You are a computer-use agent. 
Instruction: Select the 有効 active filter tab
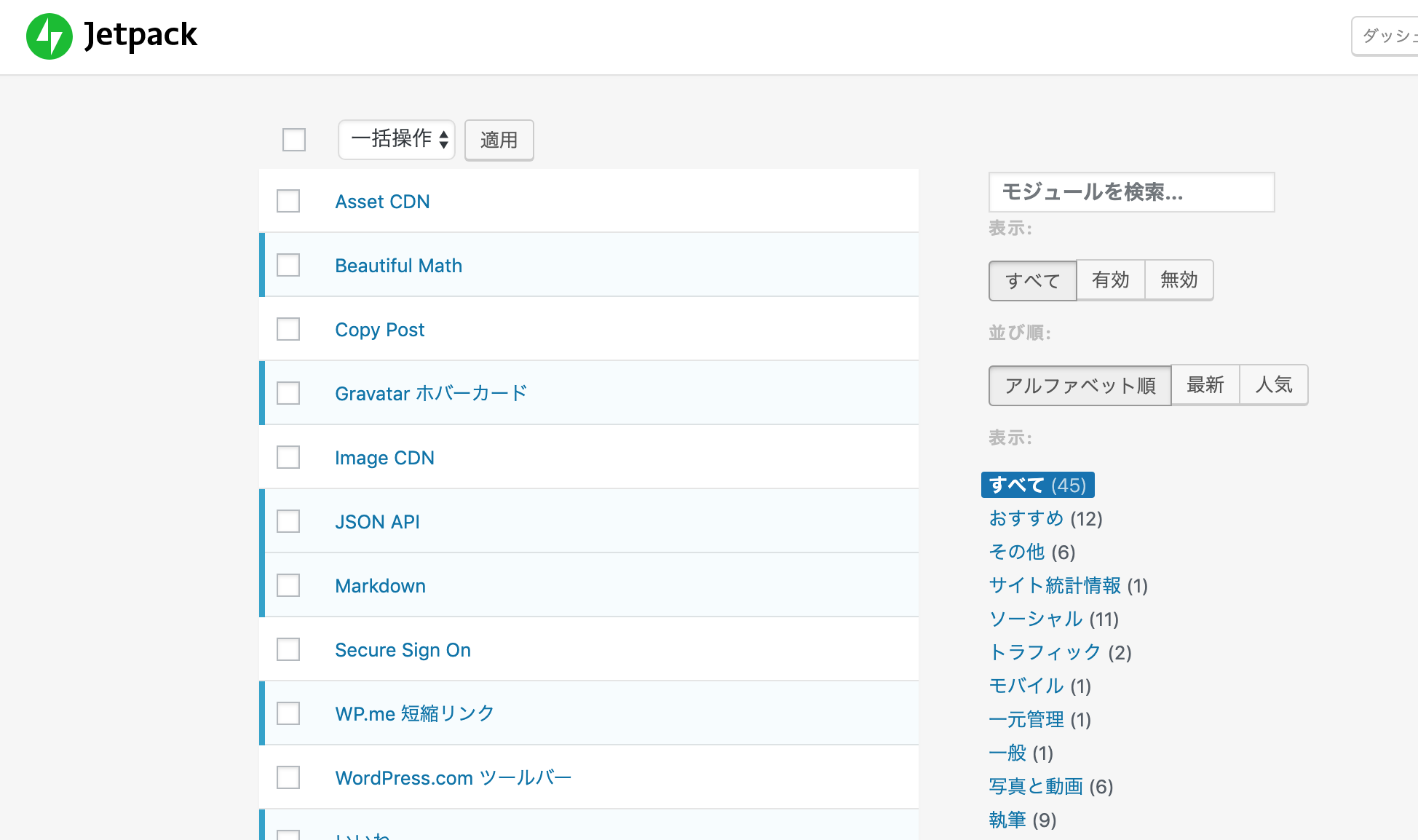(x=1111, y=280)
